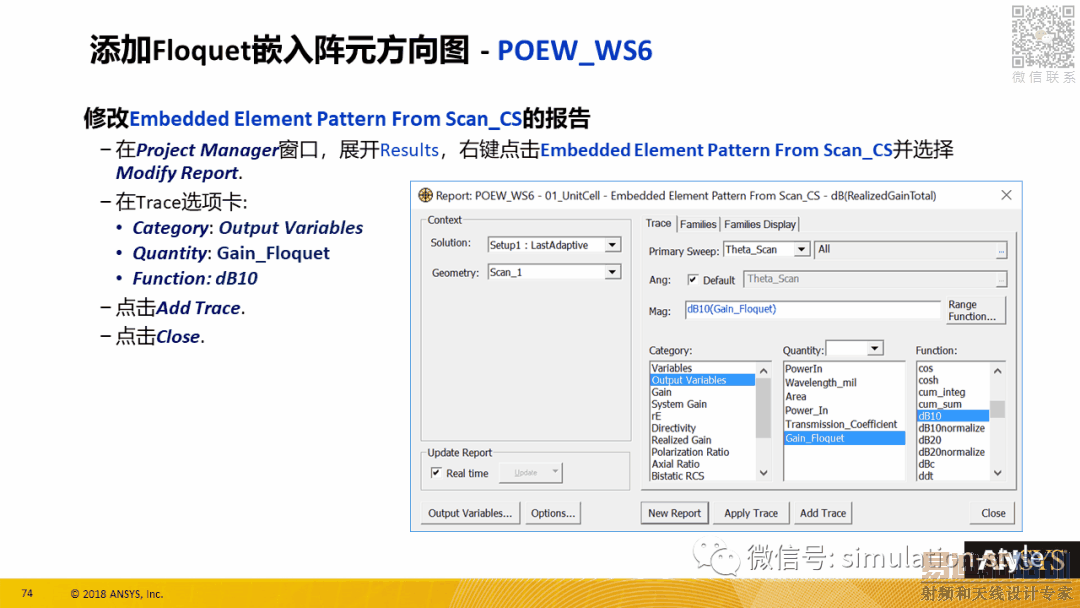The image size is (1080, 608).
Task: Click the Close button
Action: (x=993, y=513)
